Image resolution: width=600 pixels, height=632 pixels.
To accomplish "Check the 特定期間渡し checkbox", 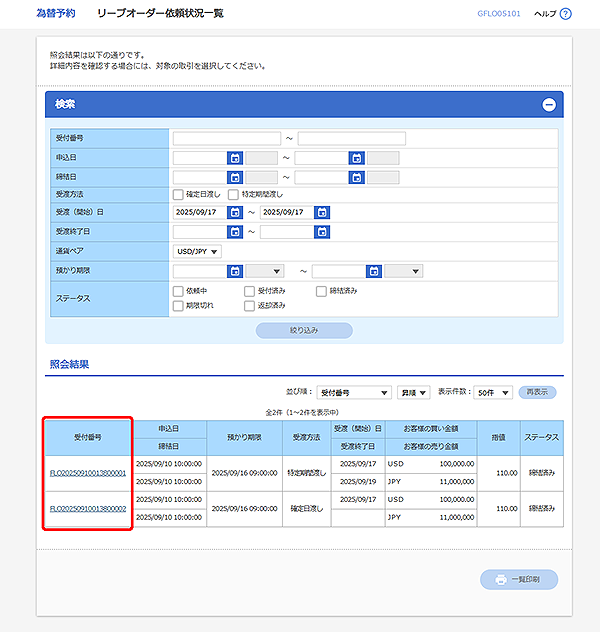I will [x=233, y=195].
